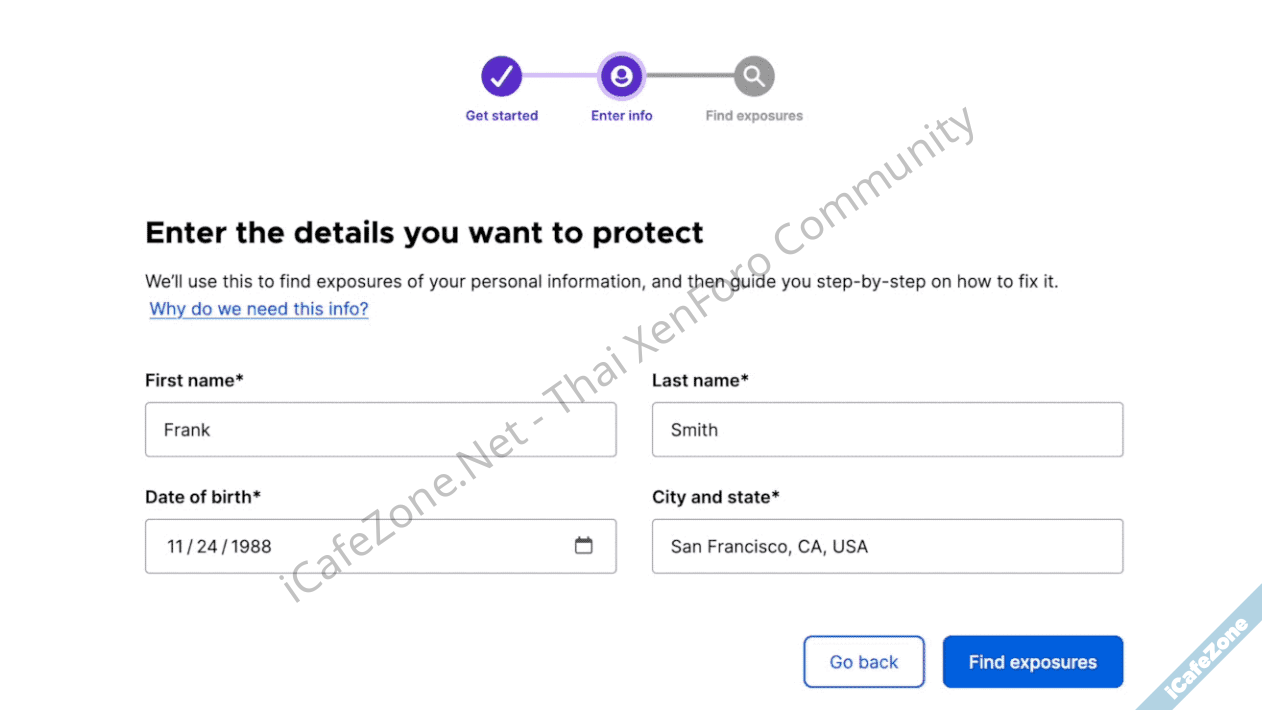Open the "Why do we need this info?" link
1262x710 pixels.
[x=259, y=309]
